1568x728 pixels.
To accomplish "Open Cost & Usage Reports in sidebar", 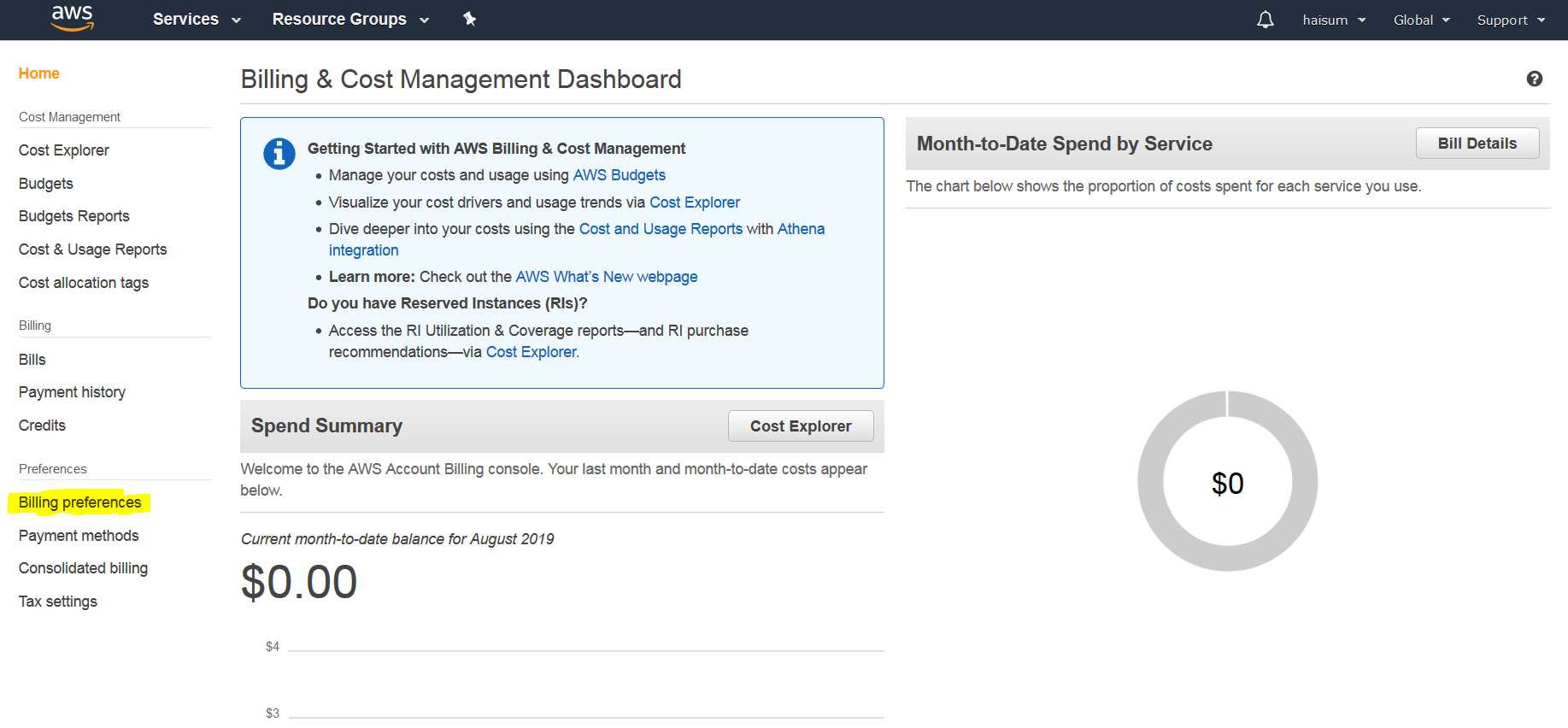I will [x=93, y=250].
